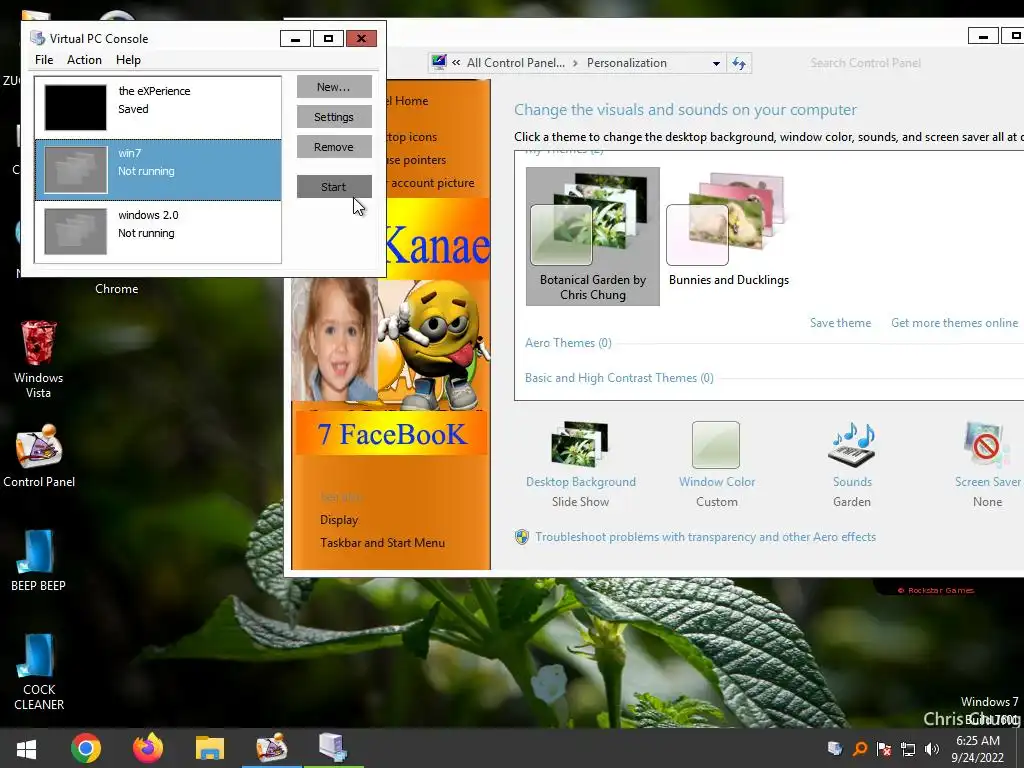This screenshot has width=1024, height=768.
Task: Open the Sounds settings icon
Action: [x=852, y=445]
